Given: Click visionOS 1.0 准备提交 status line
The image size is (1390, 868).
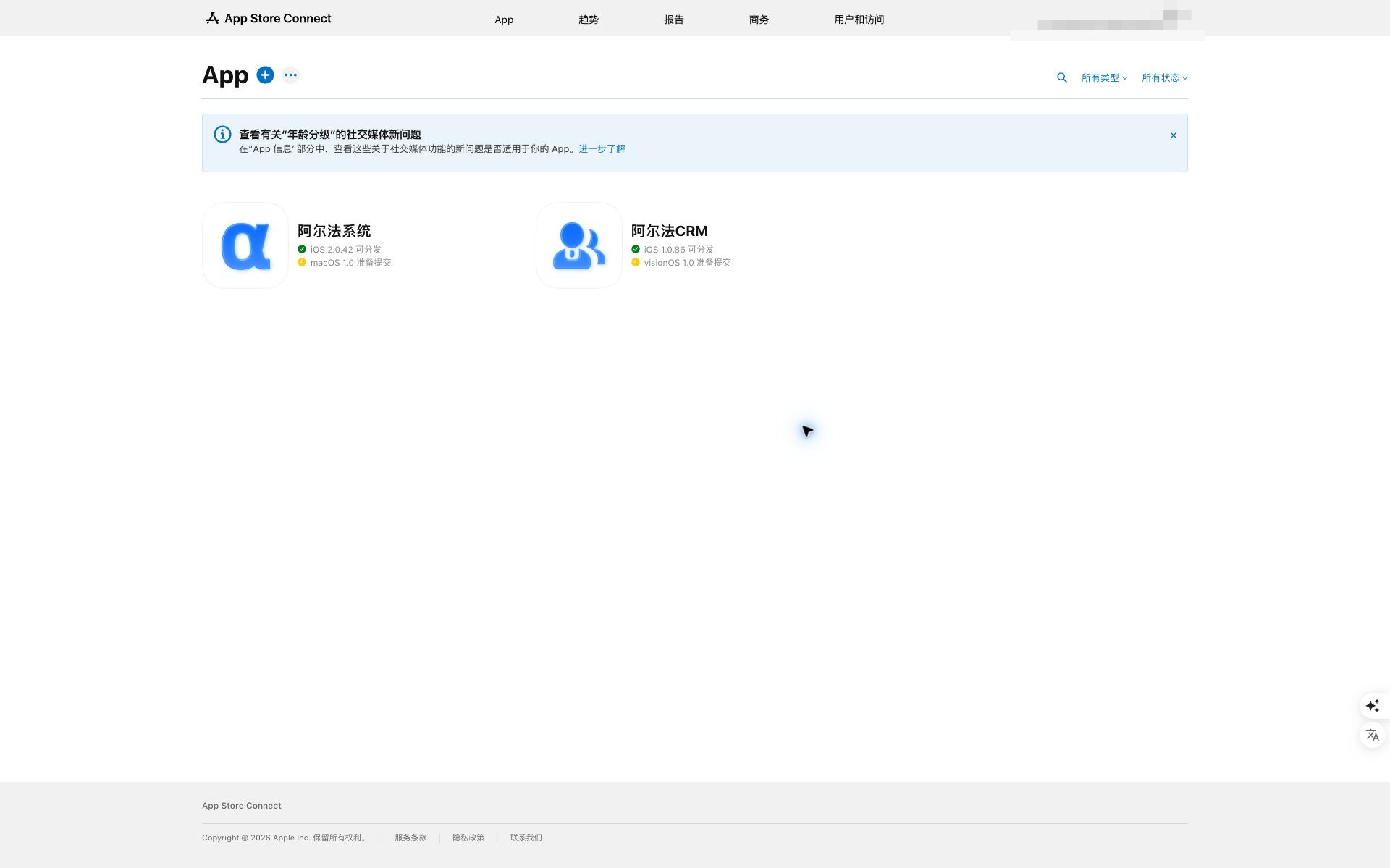Looking at the screenshot, I should (687, 263).
